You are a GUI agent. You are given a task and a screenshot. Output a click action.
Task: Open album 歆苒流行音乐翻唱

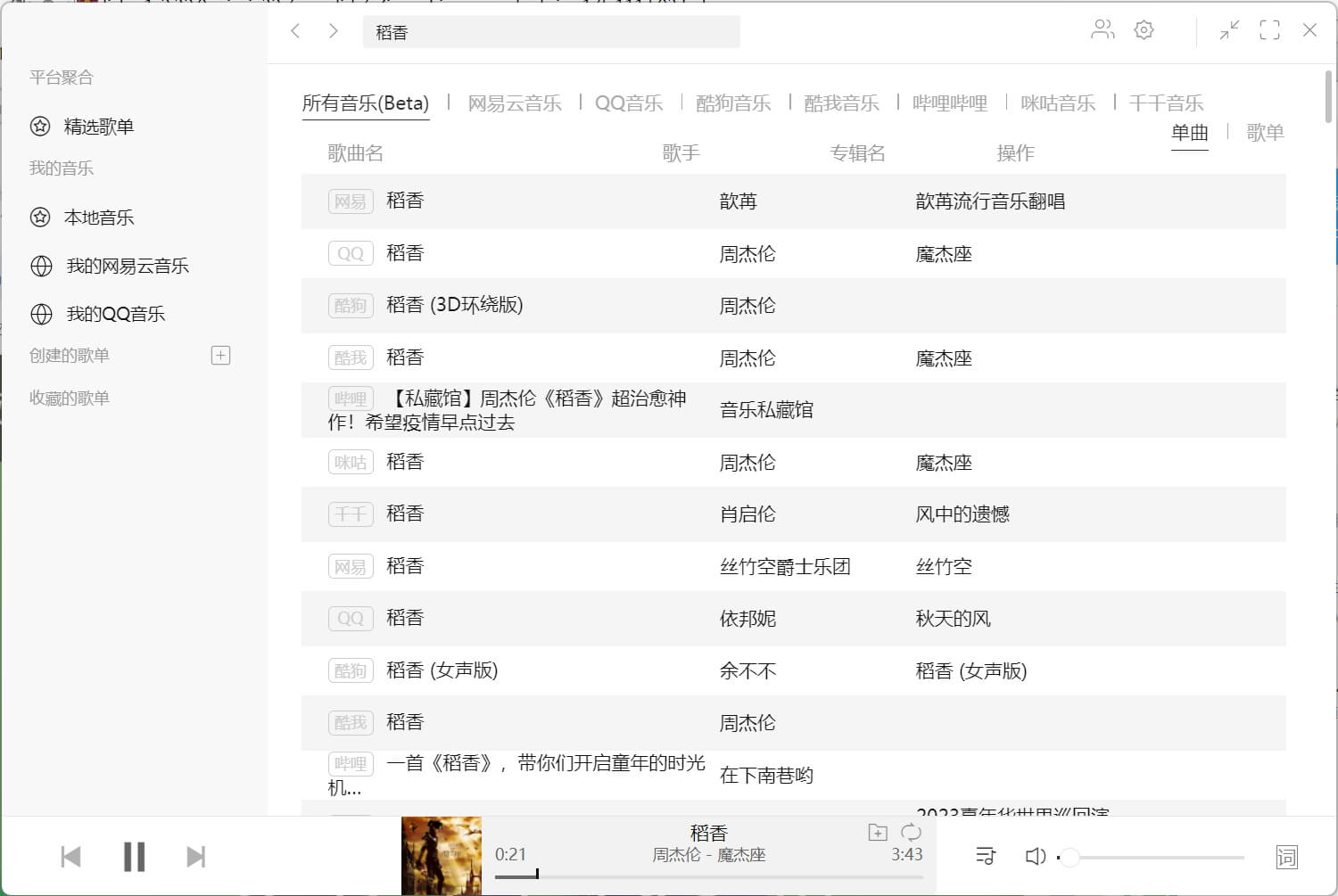click(x=990, y=201)
